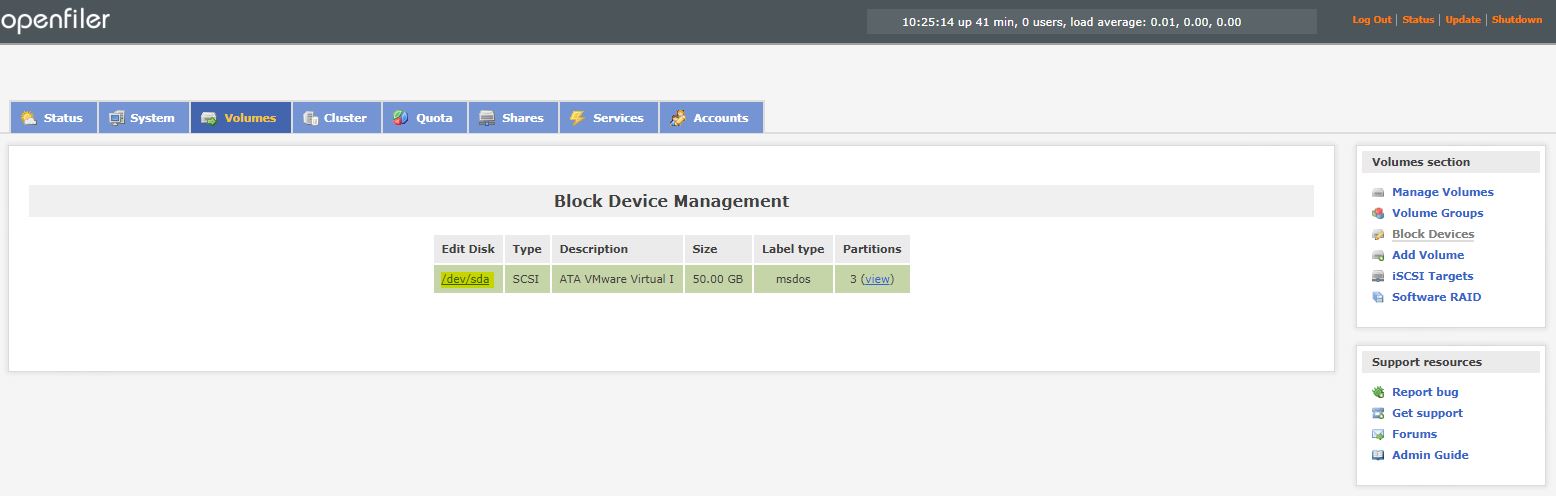Click the Shutdown link in header
The image size is (1556, 496).
[1516, 20]
